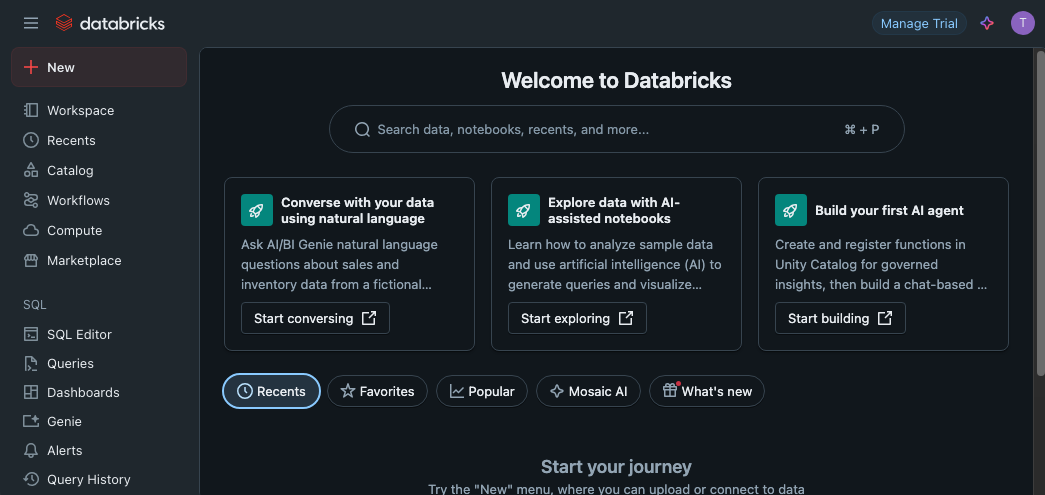1045x495 pixels.
Task: Click the Start conversing button
Action: coord(315,318)
